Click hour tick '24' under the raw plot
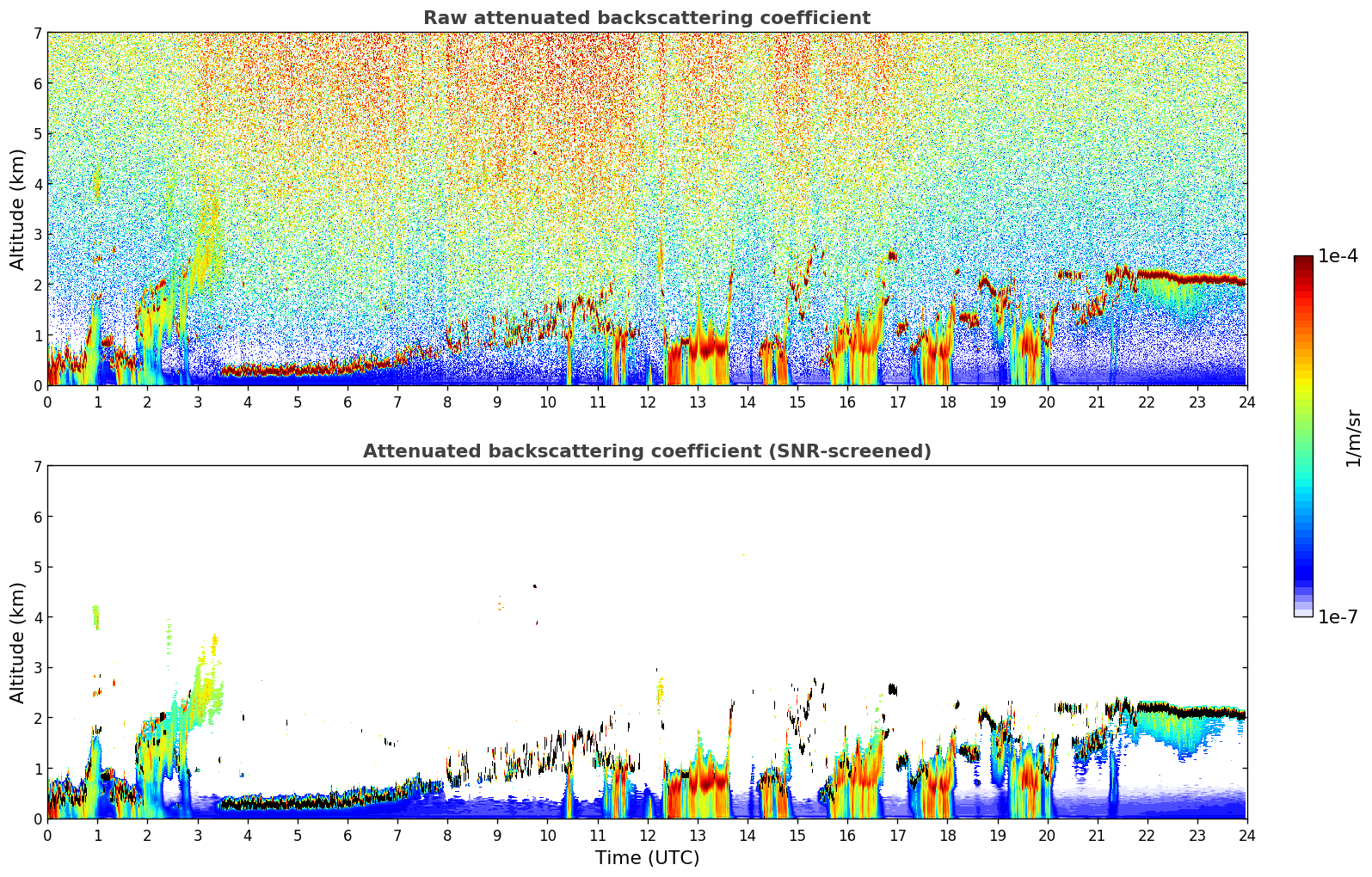 1246,402
